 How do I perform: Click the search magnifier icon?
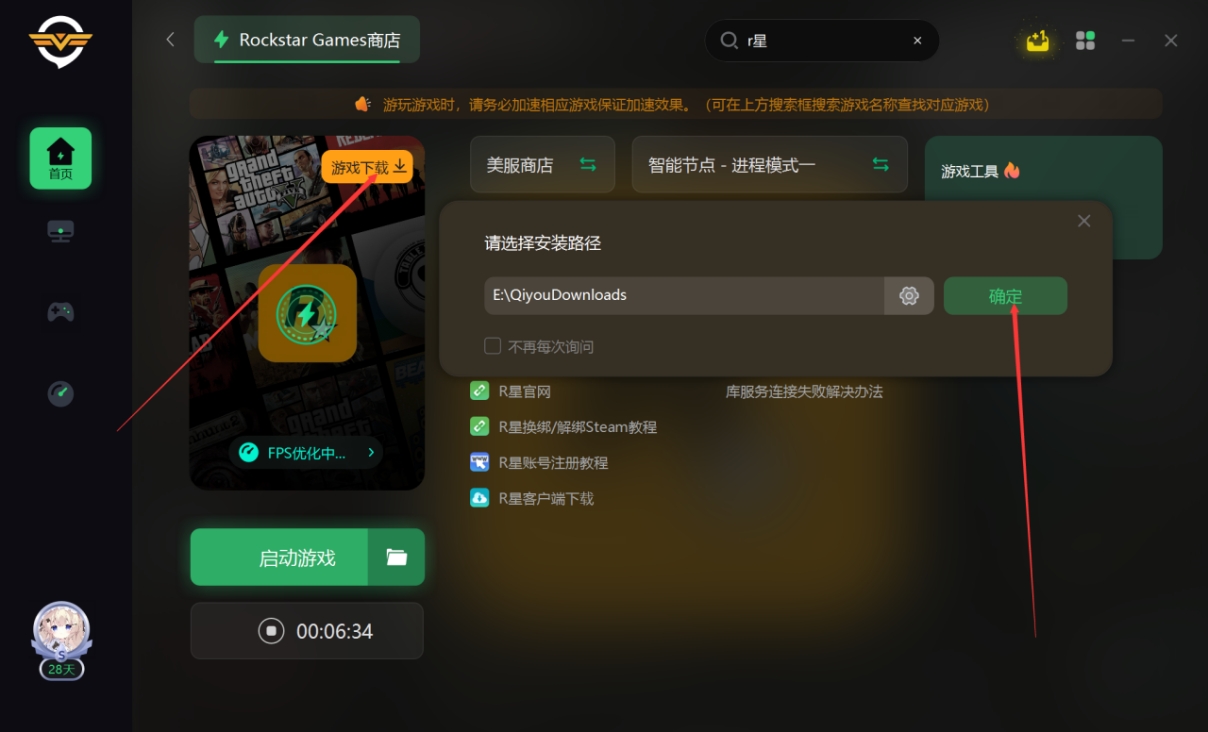point(729,41)
